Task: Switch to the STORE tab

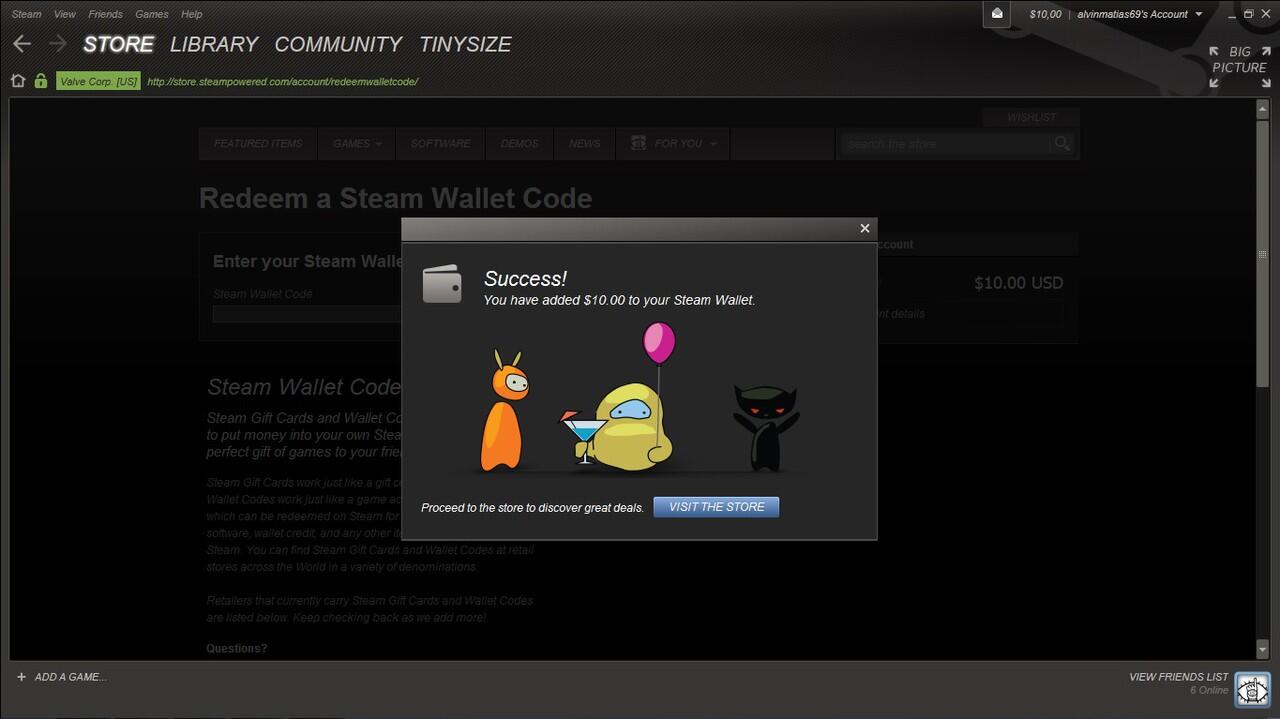Action: (118, 44)
